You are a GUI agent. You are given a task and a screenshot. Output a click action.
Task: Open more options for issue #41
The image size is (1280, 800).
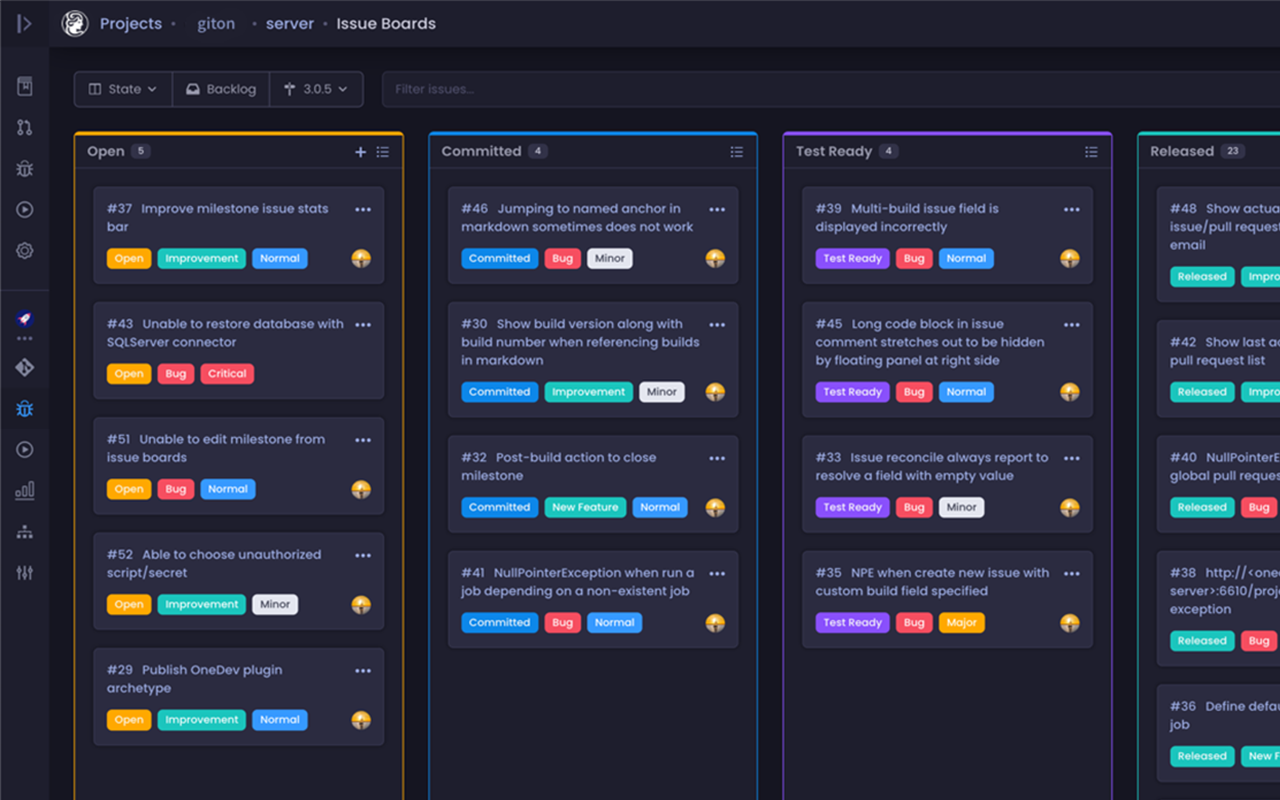[717, 574]
